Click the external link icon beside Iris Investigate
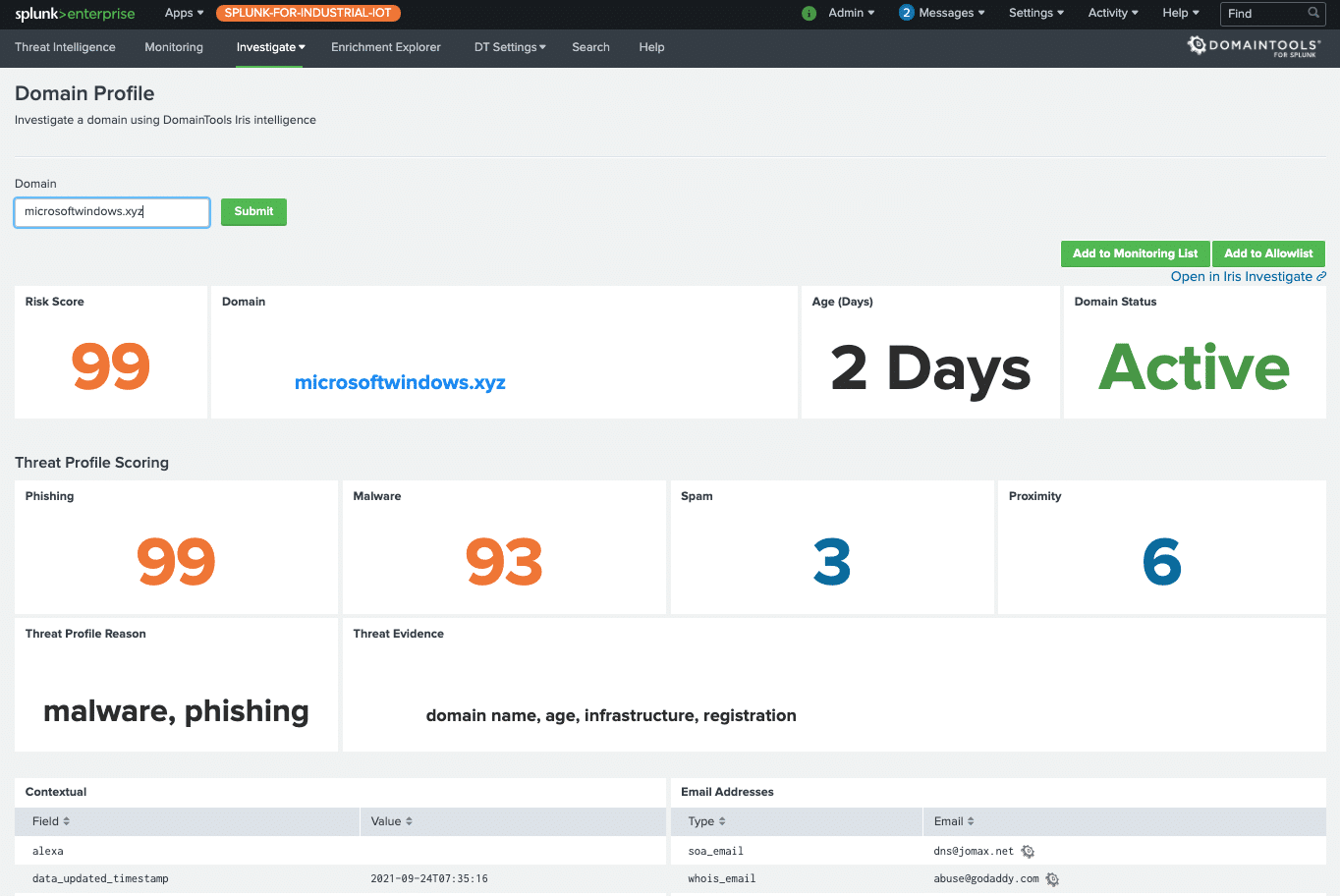 tap(1321, 276)
